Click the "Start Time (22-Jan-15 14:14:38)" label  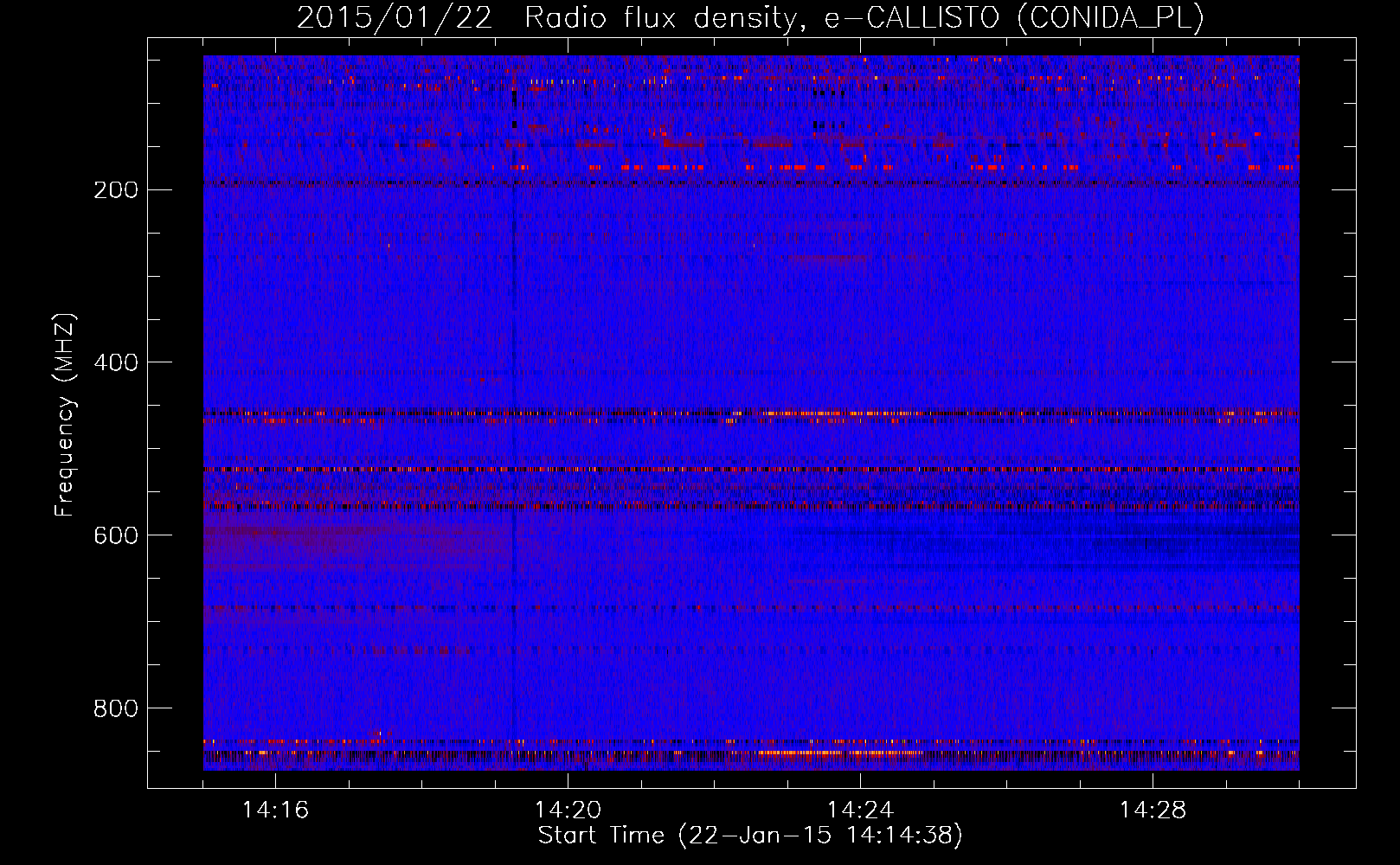[x=750, y=836]
